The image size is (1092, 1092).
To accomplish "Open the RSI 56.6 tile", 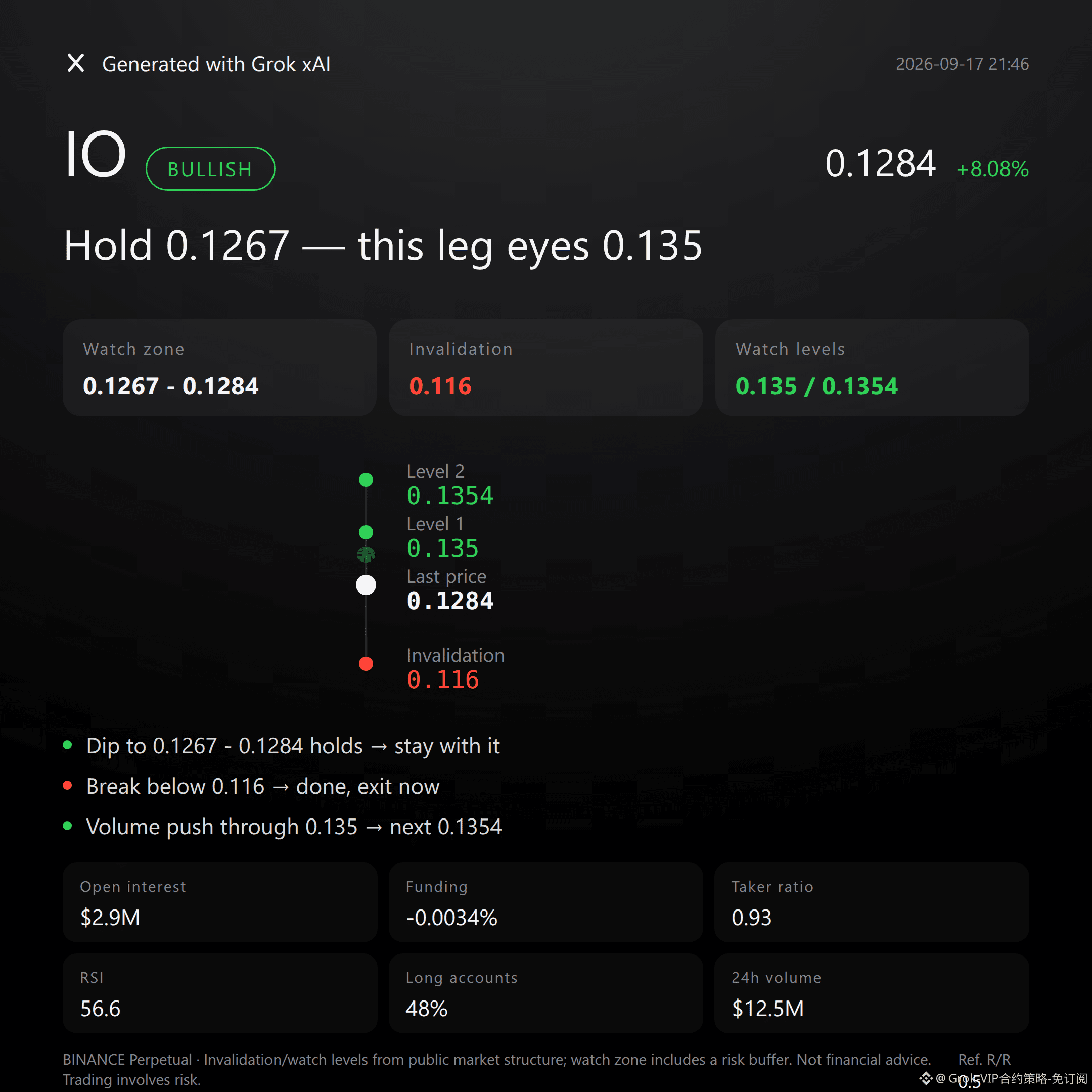I will point(220,993).
